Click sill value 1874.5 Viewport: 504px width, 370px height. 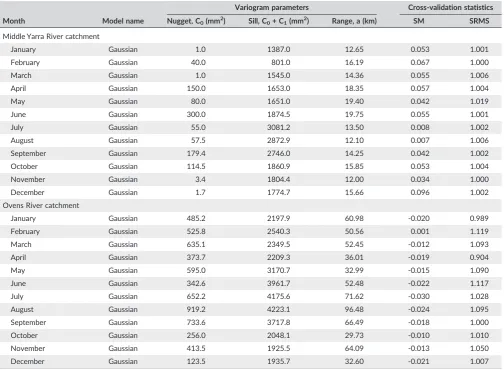pyautogui.click(x=279, y=114)
